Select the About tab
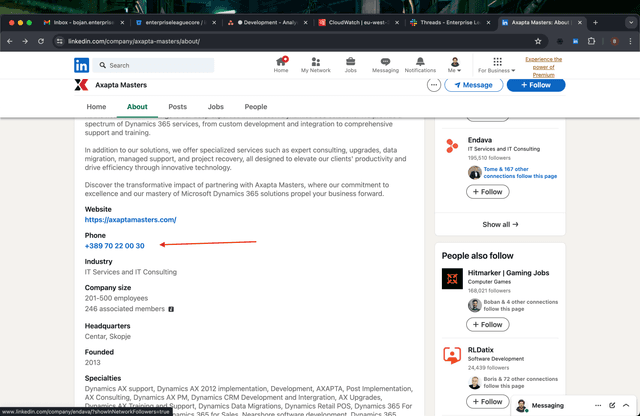 click(137, 107)
